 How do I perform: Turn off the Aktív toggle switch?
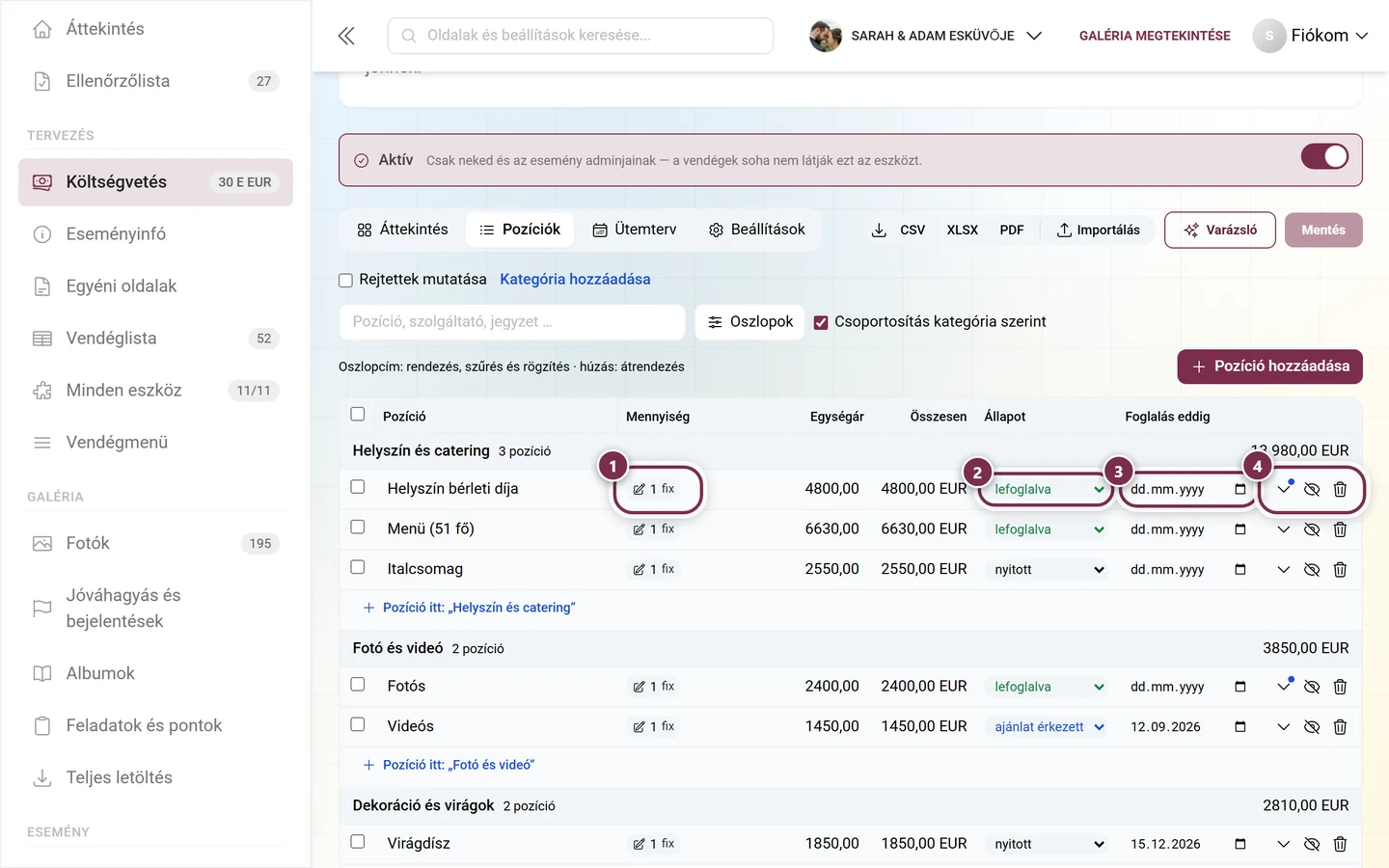[1324, 156]
